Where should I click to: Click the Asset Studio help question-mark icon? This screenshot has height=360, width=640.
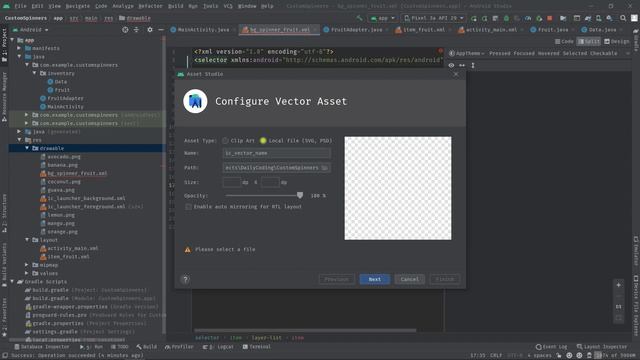coord(185,280)
